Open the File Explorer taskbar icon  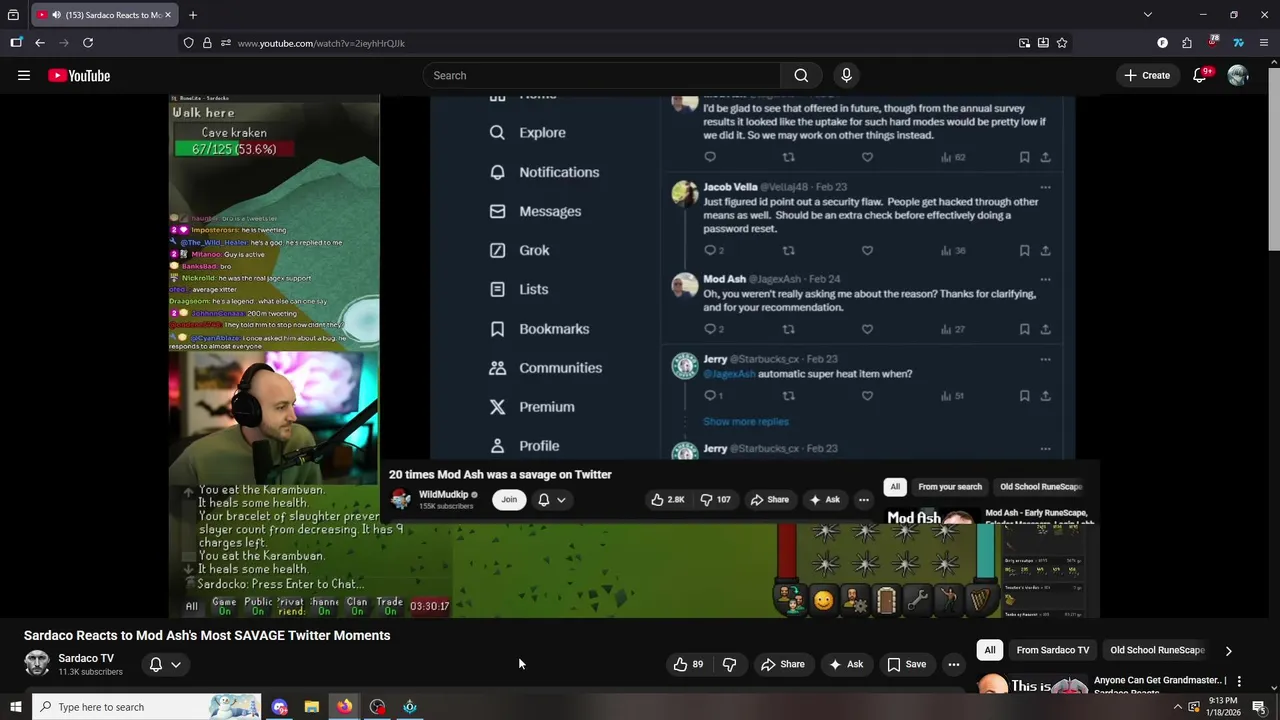[312, 707]
